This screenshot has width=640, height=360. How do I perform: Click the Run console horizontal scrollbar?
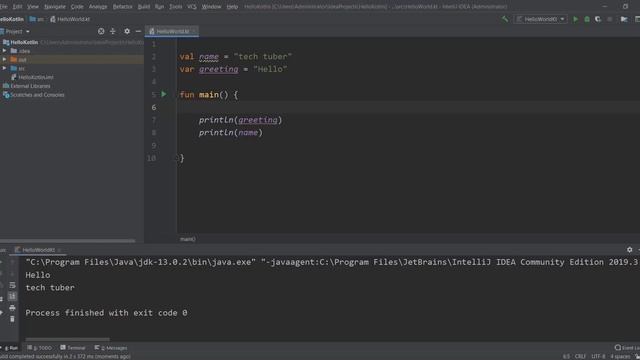67,339
